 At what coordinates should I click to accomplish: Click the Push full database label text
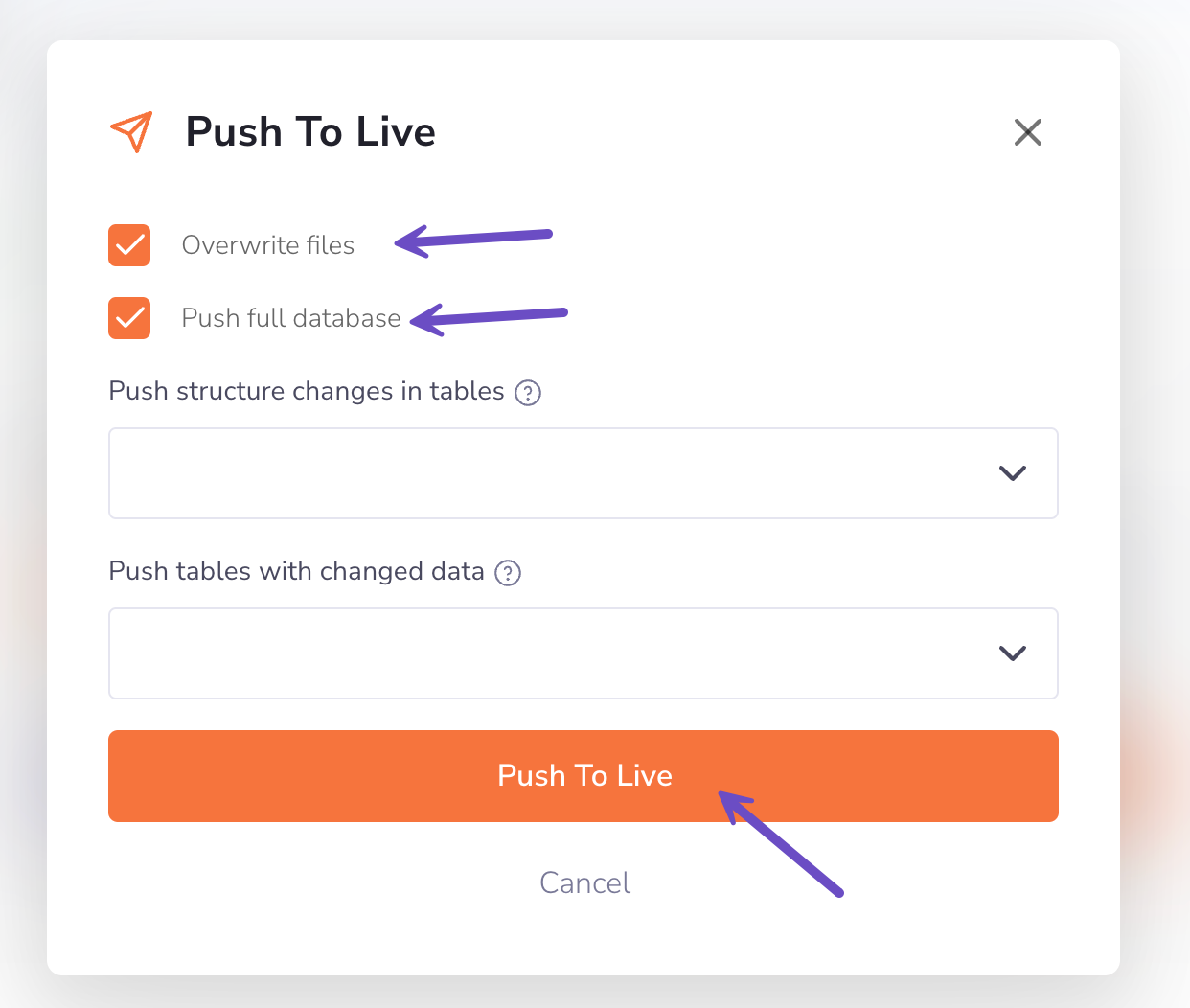(x=291, y=318)
